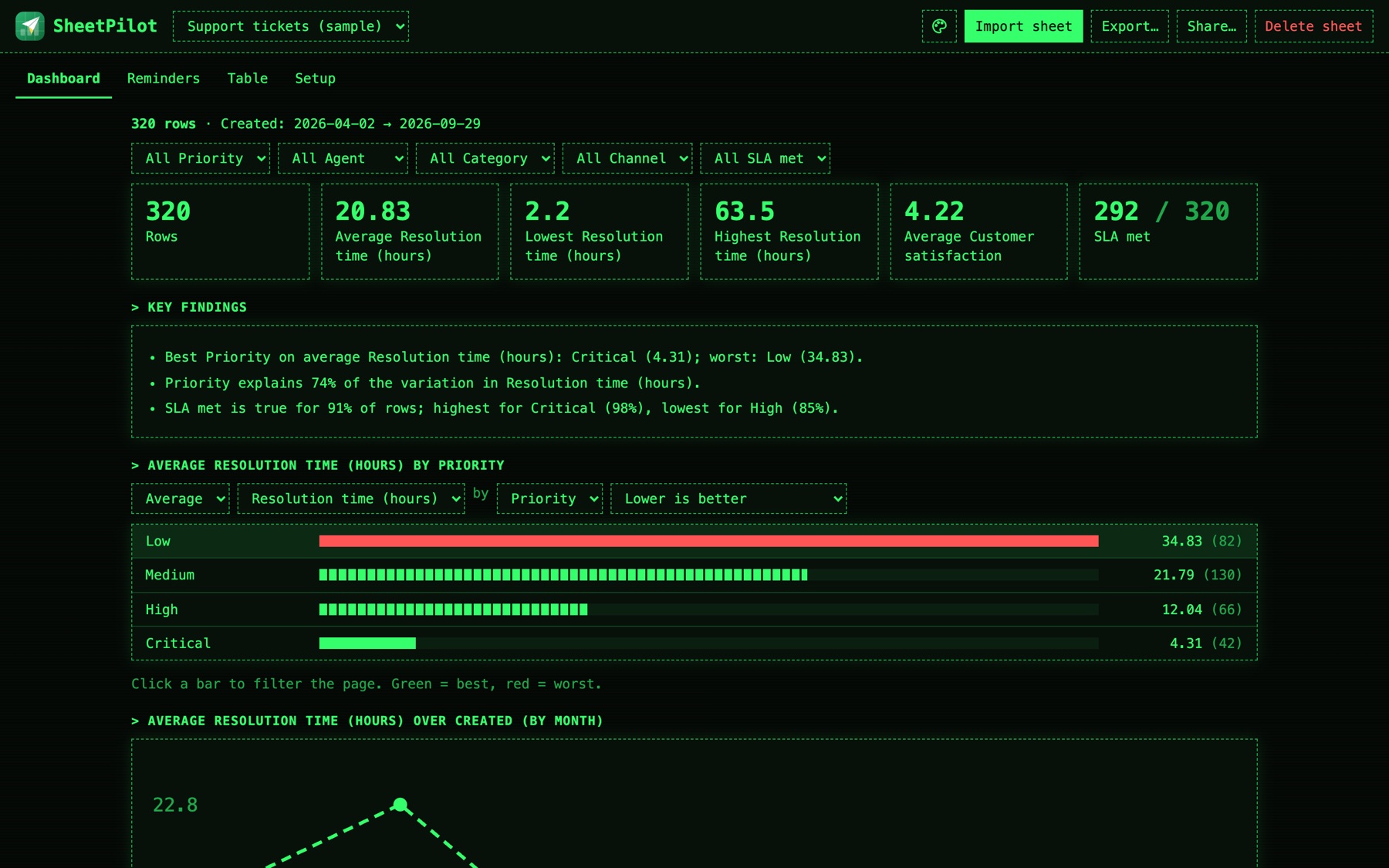Click the red Low priority bar

(708, 541)
